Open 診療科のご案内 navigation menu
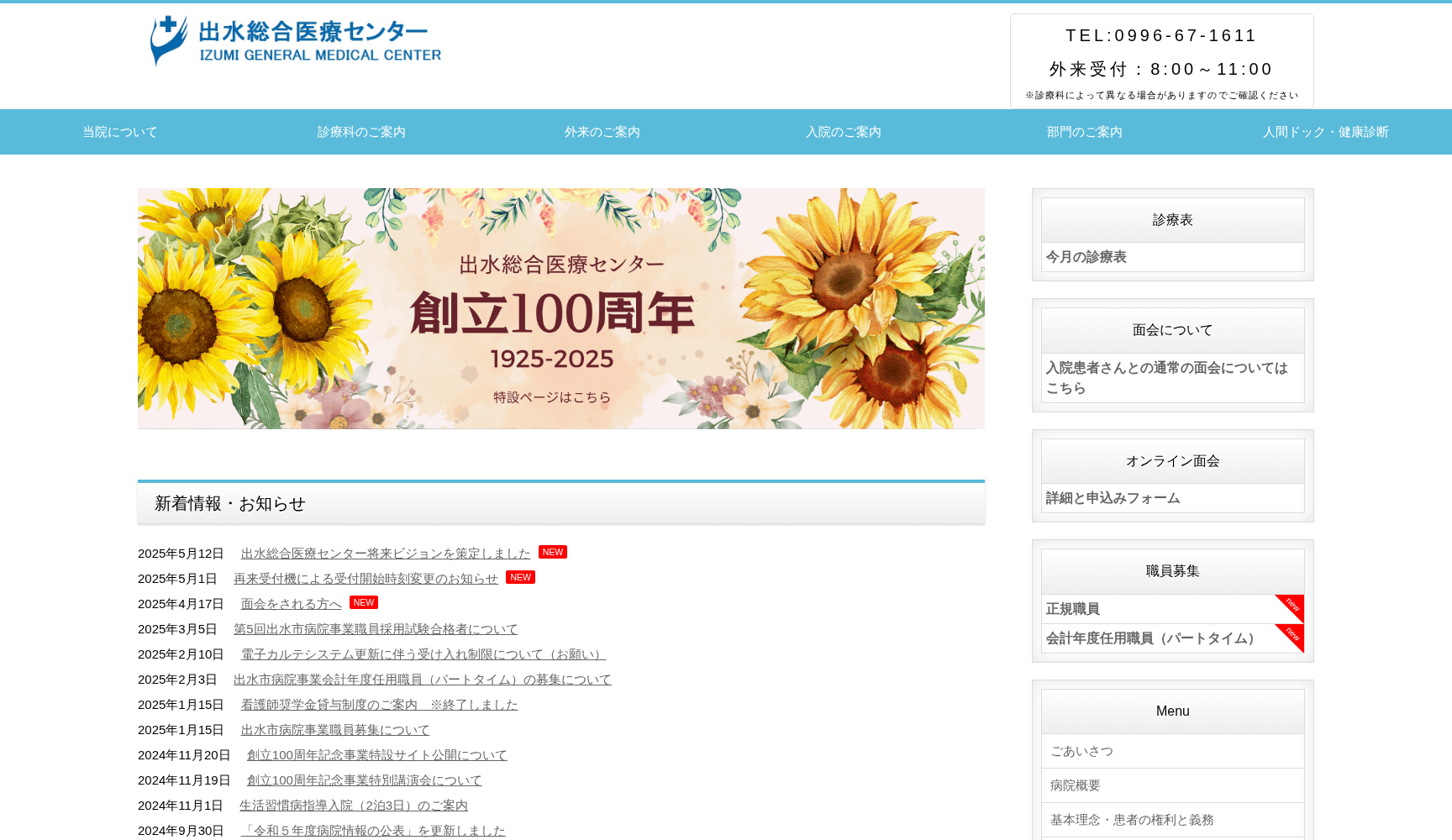1452x840 pixels. click(x=360, y=132)
